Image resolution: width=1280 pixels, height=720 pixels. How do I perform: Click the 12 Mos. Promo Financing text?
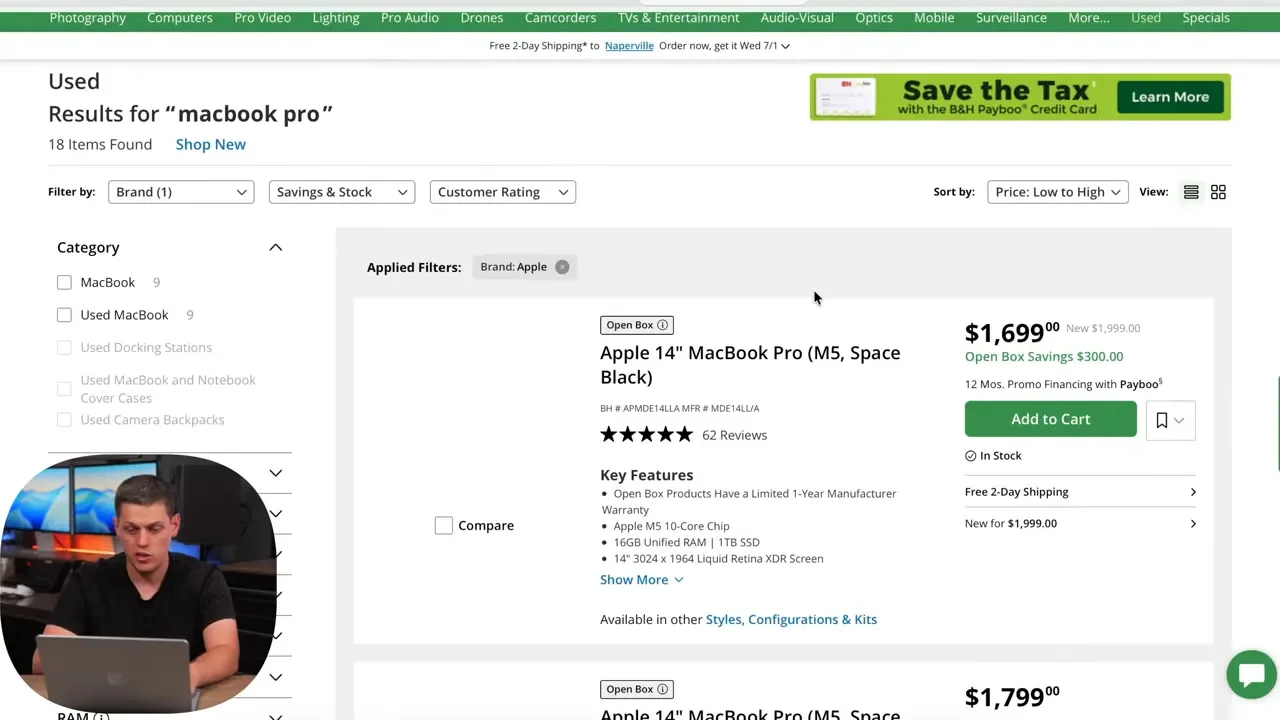pos(1063,384)
